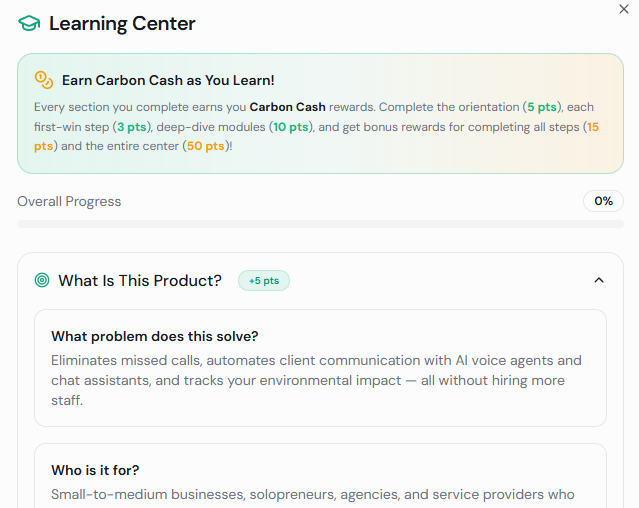Image resolution: width=639 pixels, height=508 pixels.
Task: Click the 0% overall progress badge
Action: [603, 201]
